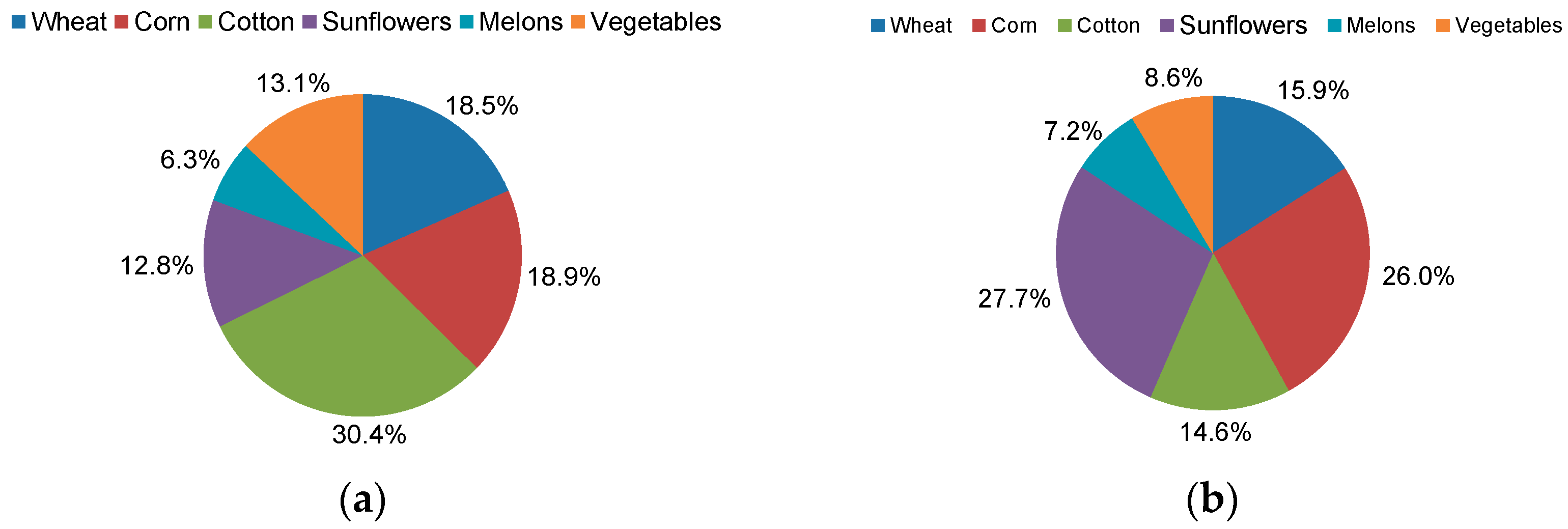Click the Cotton legend swatch in chart (a)

point(205,22)
